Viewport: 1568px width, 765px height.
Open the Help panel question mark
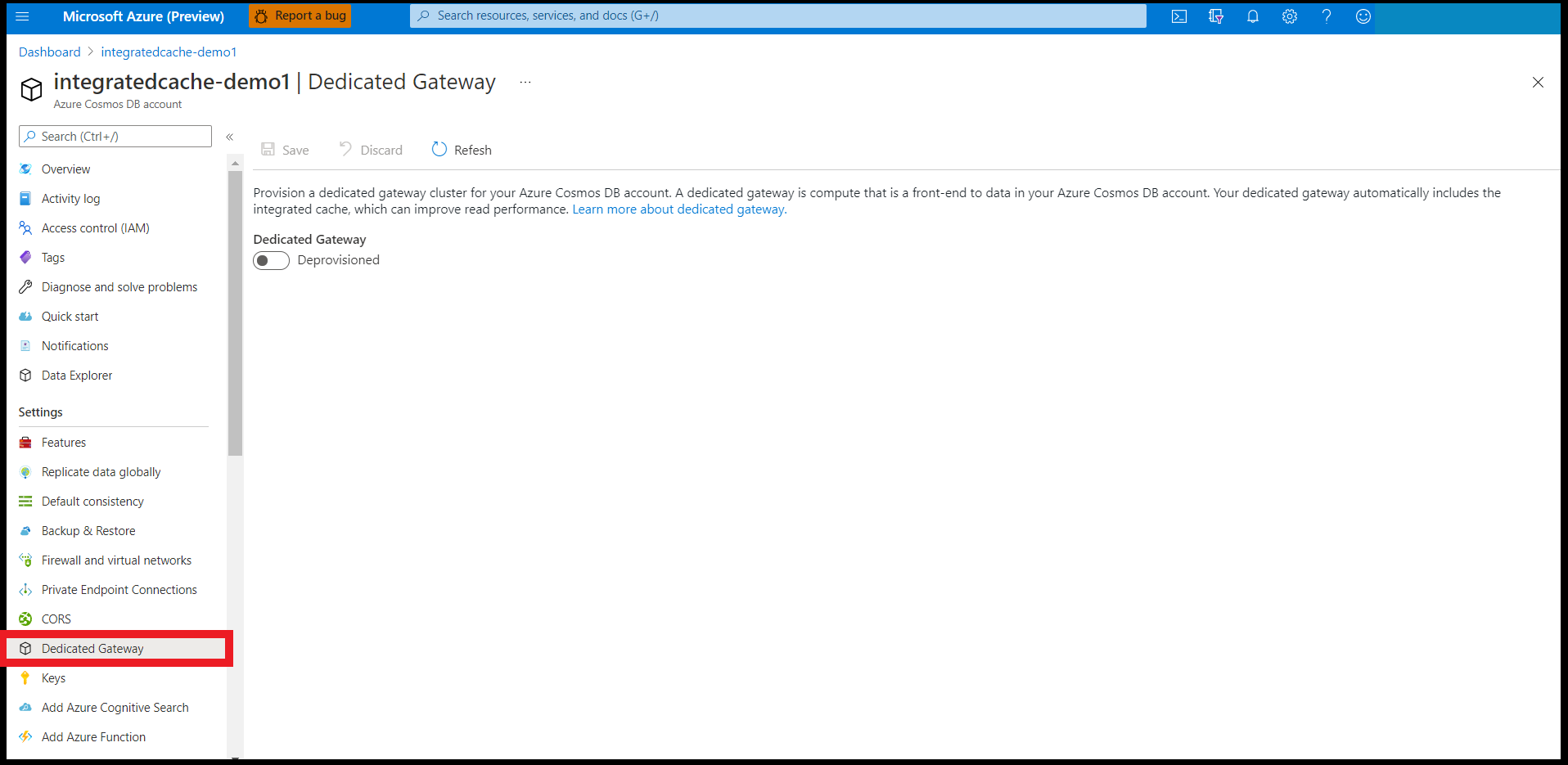pos(1327,16)
